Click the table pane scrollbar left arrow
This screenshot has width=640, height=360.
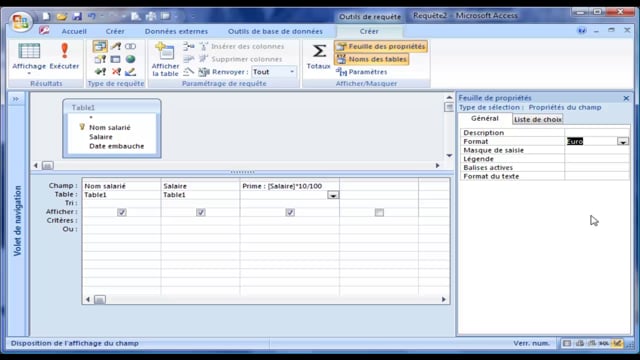(x=36, y=165)
